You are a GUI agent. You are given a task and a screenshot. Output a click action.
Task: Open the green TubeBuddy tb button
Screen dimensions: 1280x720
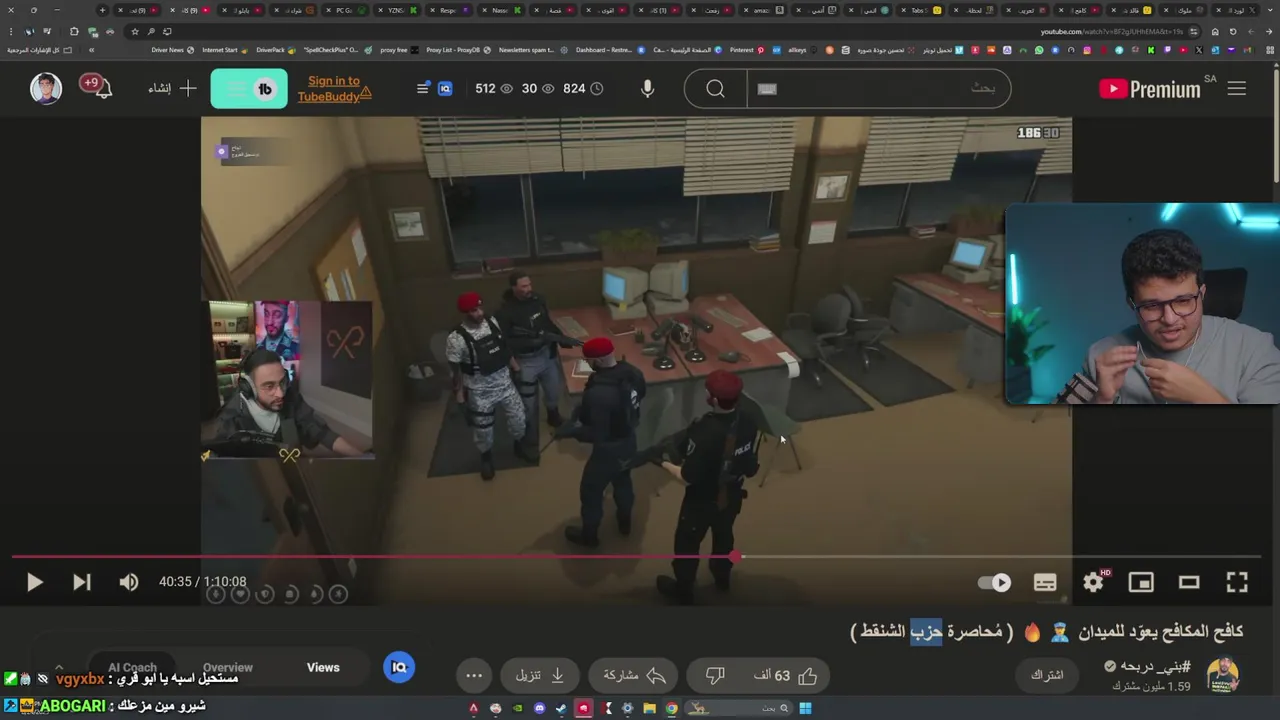pyautogui.click(x=249, y=89)
